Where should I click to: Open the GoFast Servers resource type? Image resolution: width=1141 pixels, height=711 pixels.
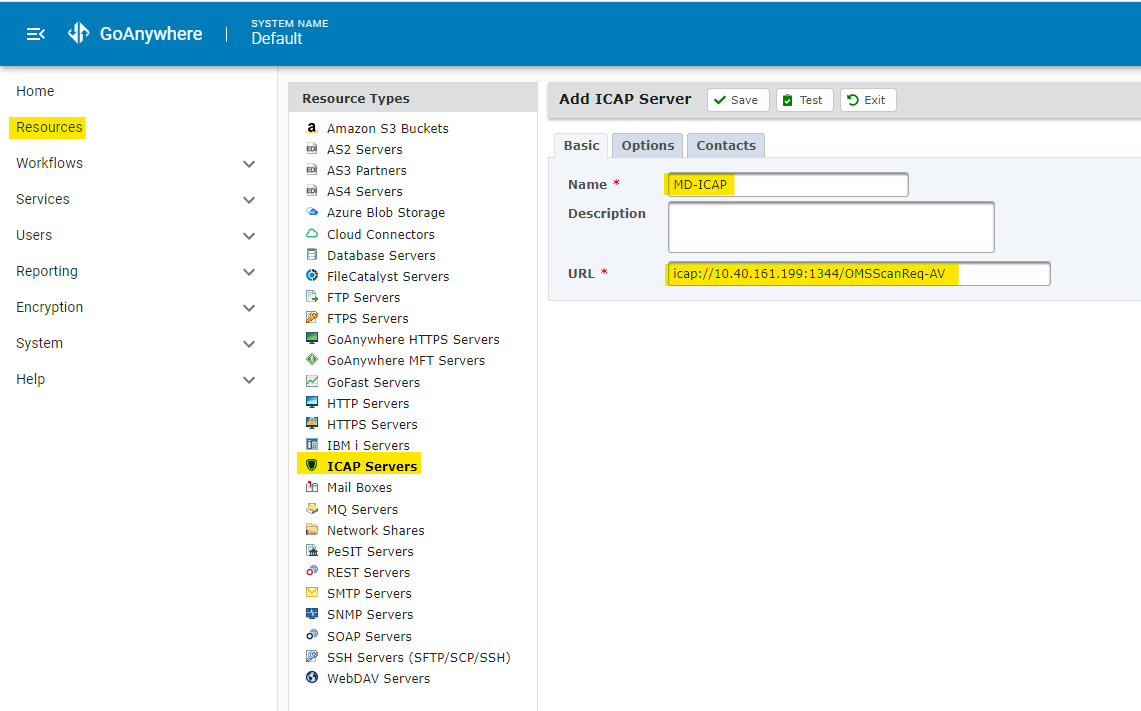[x=373, y=382]
